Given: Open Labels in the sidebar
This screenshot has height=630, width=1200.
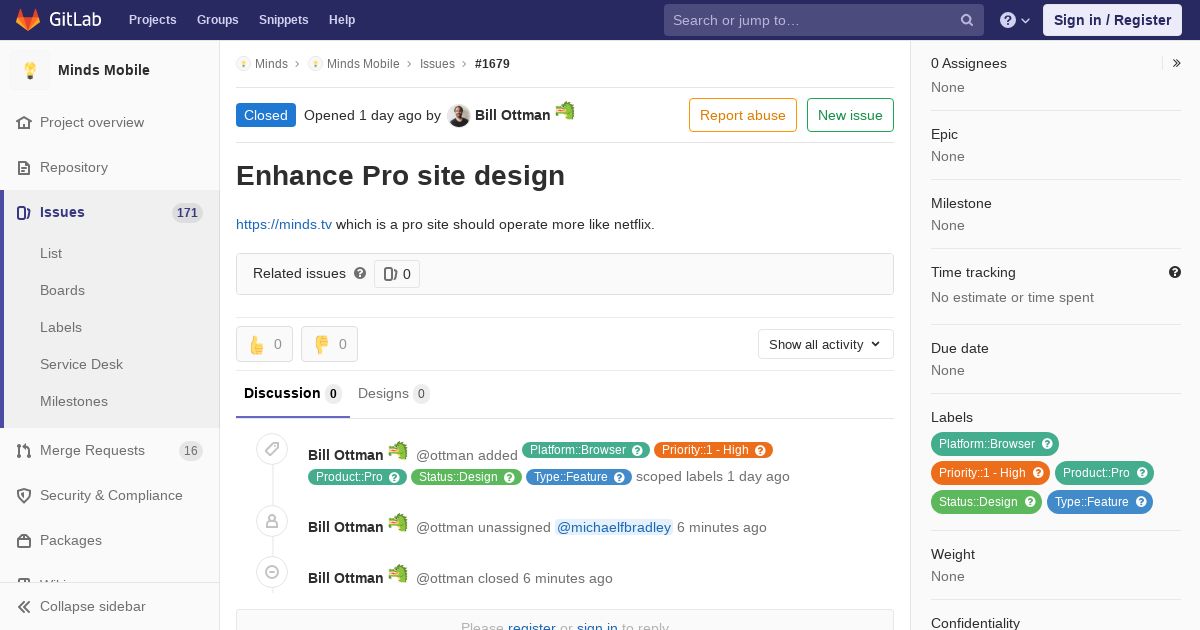Looking at the screenshot, I should coord(61,327).
